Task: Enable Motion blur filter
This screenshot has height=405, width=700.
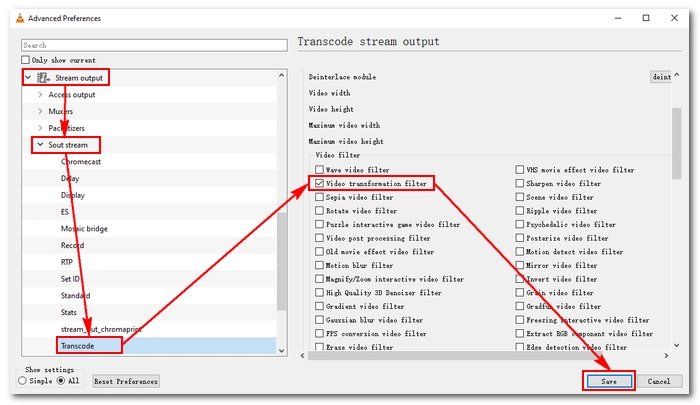Action: pyautogui.click(x=319, y=265)
